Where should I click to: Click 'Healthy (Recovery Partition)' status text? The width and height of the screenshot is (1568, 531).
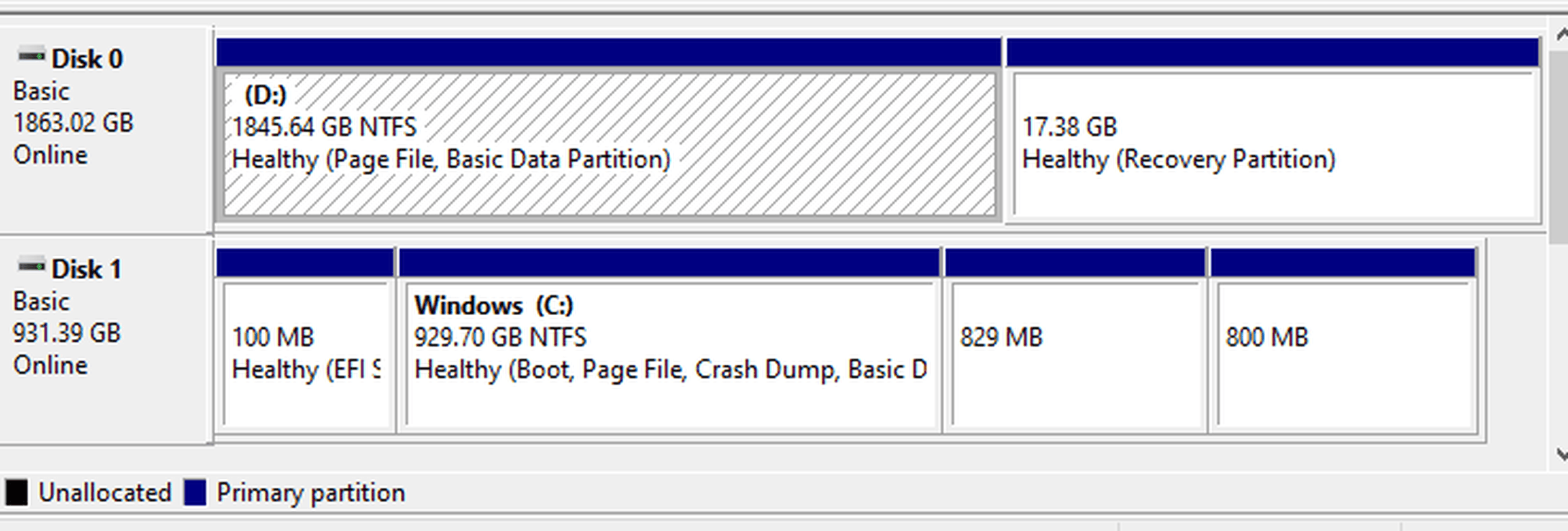pyautogui.click(x=1179, y=160)
